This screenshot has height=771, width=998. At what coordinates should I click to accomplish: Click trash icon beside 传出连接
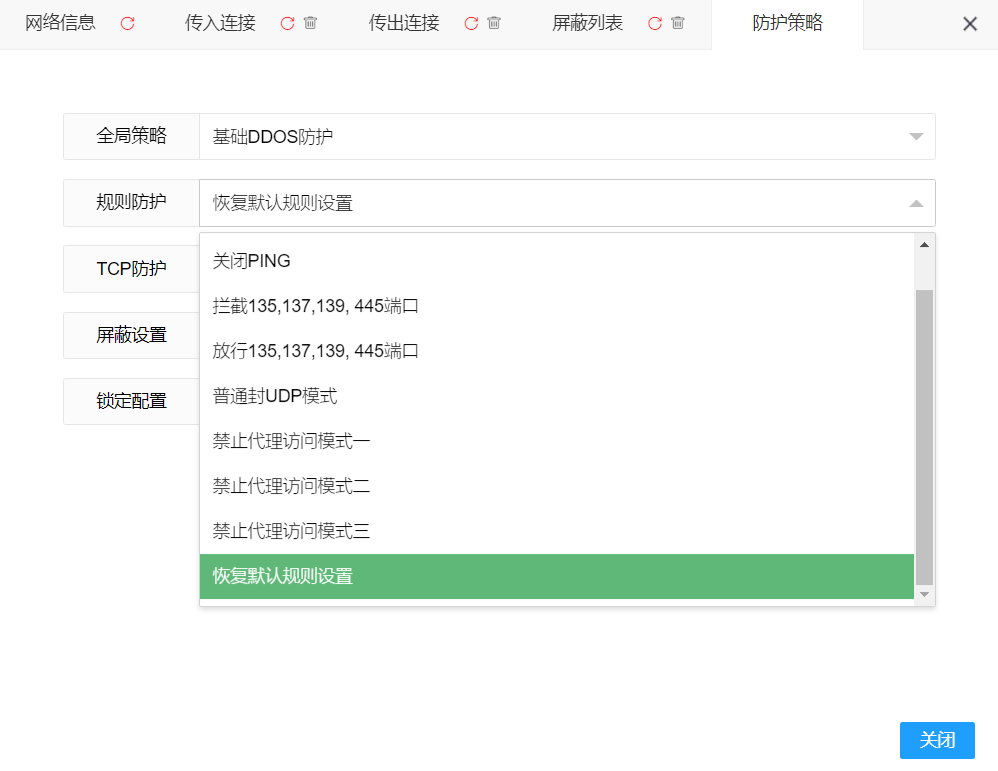point(494,24)
